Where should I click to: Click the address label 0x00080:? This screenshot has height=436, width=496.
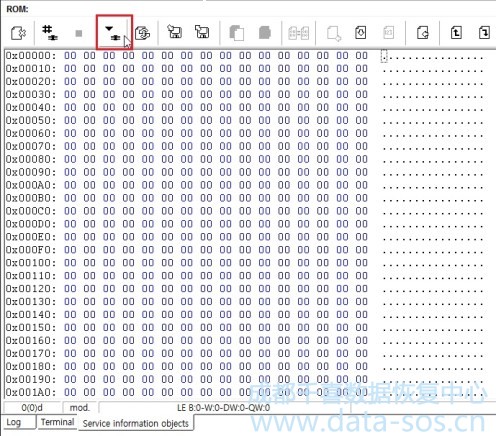31,159
